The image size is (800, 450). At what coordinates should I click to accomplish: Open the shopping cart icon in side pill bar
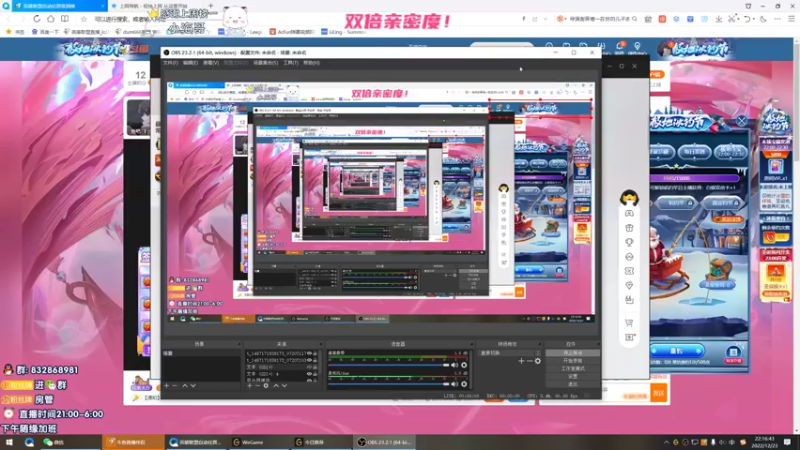click(x=629, y=322)
